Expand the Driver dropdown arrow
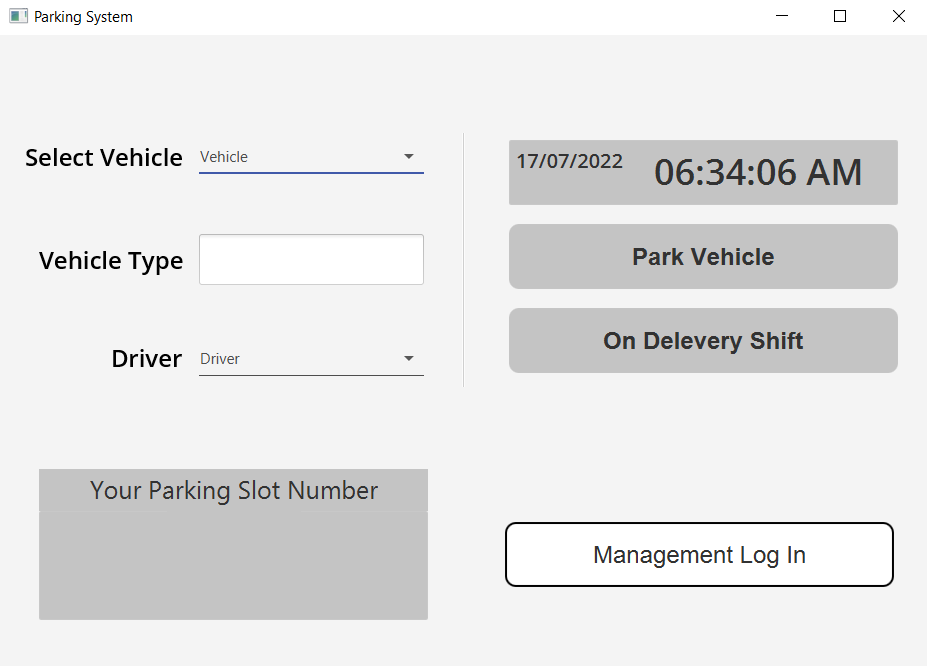927x666 pixels. (408, 359)
